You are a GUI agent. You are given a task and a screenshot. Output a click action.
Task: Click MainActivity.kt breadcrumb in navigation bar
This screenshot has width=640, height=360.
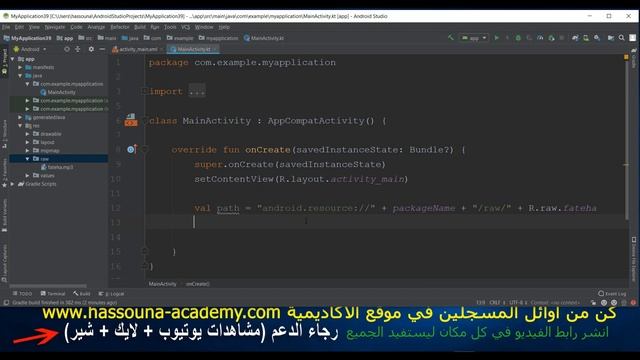point(264,38)
